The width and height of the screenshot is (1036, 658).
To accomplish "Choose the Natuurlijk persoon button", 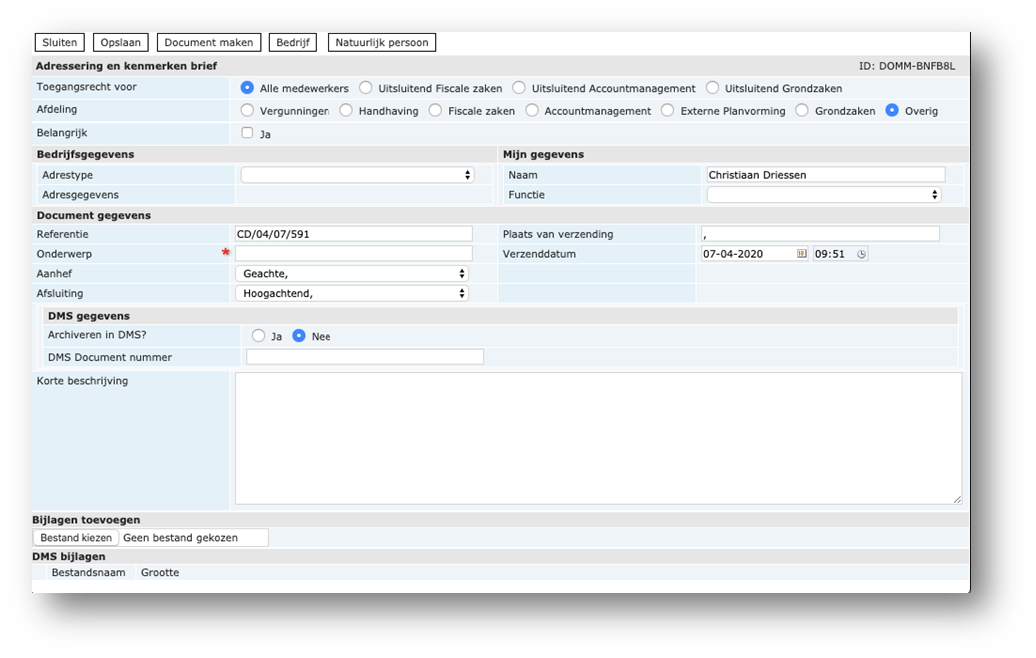I will click(x=382, y=43).
